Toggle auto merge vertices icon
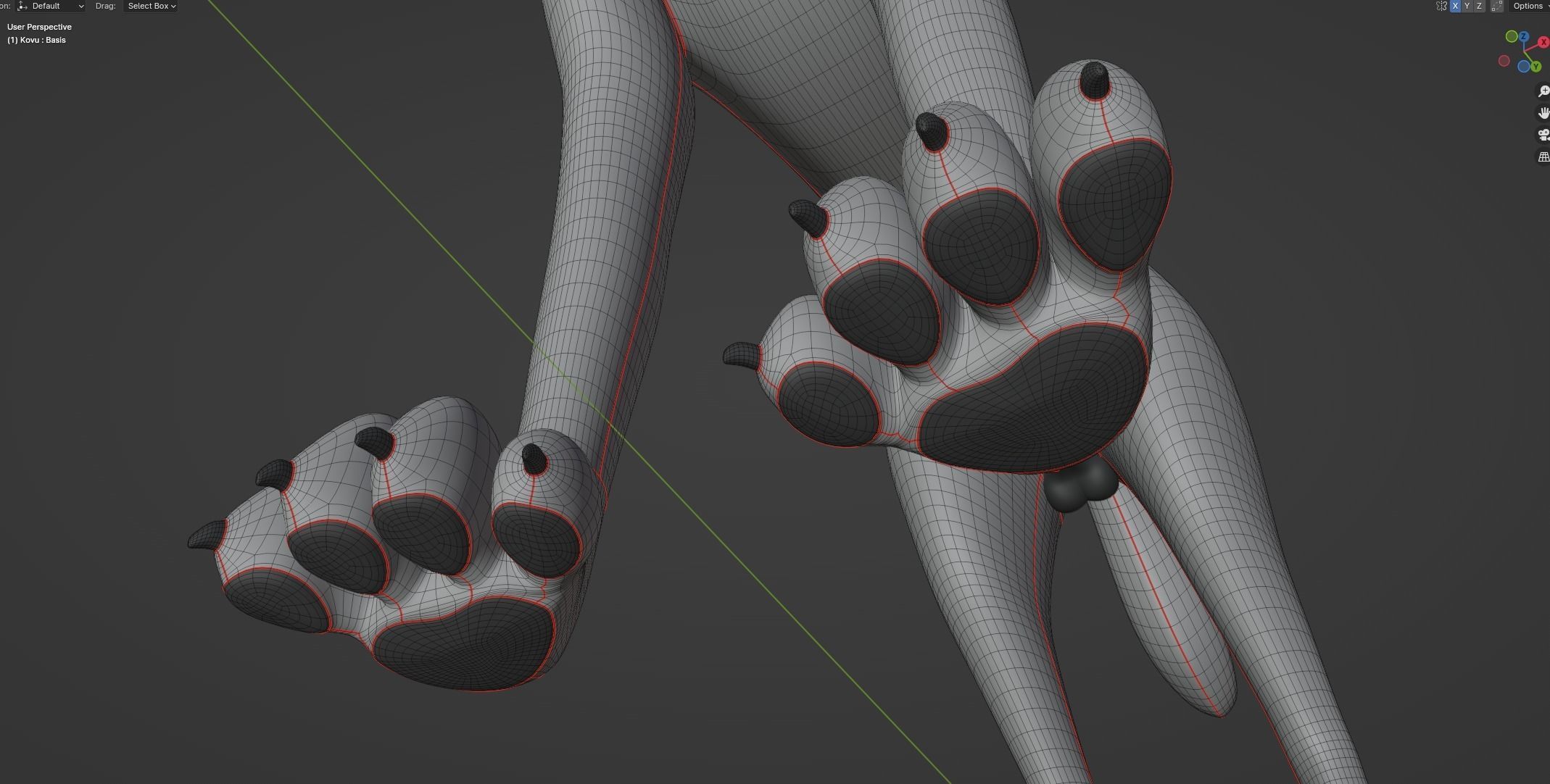Screen dimensions: 1550x784 pos(1496,6)
